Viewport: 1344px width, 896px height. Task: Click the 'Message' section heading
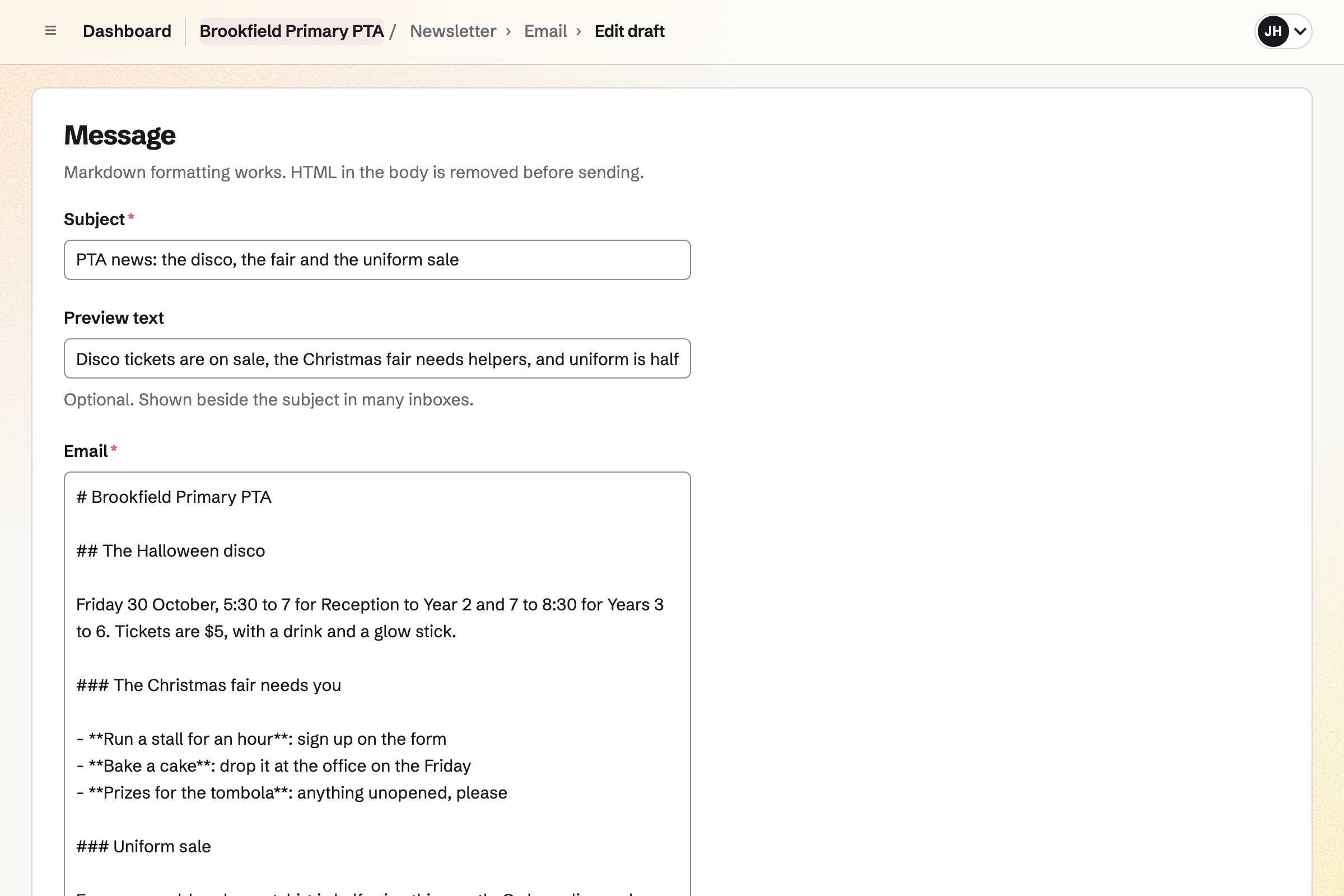tap(119, 136)
